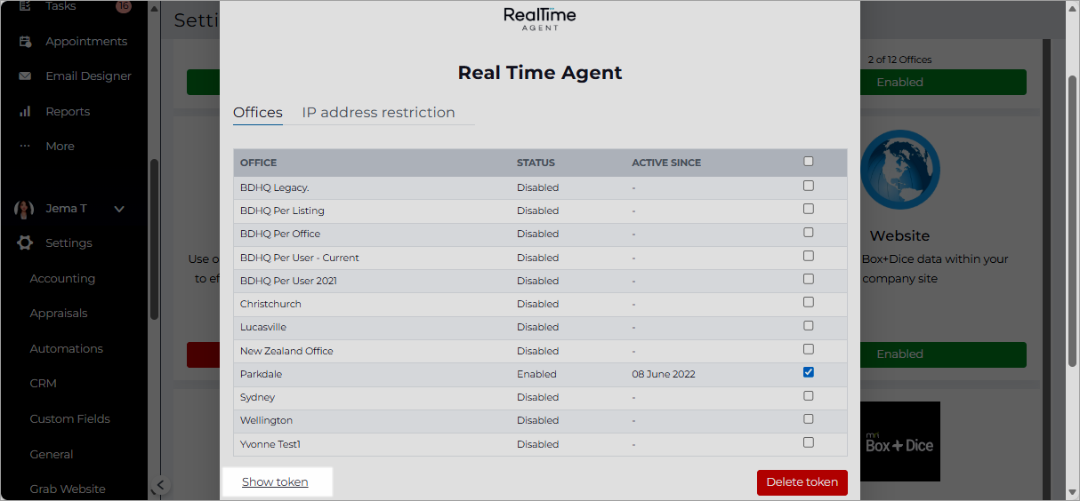This screenshot has height=501, width=1080.
Task: Switch to the Offices tab
Action: tap(258, 112)
